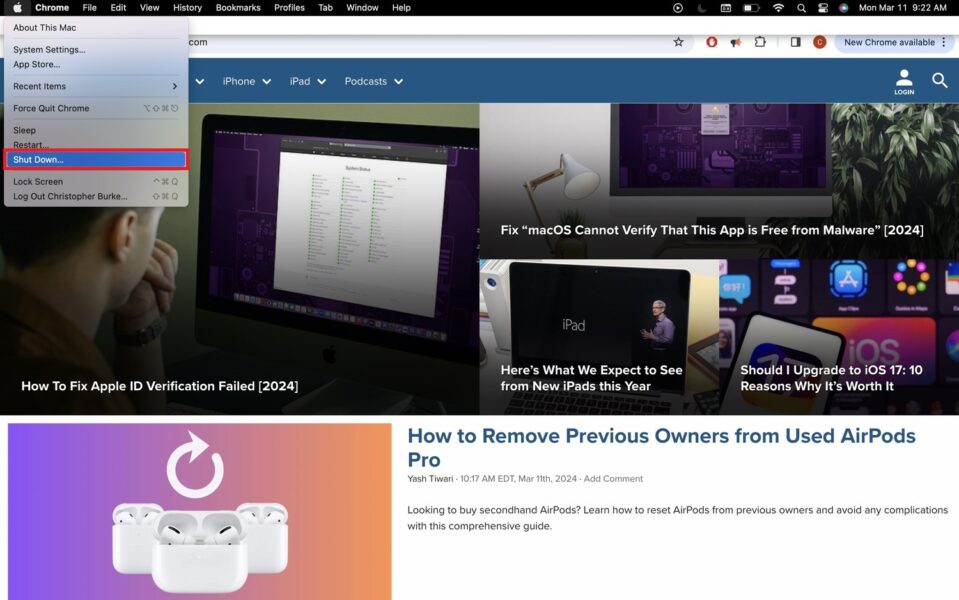Choose System Settings in the Apple menu

[x=49, y=49]
